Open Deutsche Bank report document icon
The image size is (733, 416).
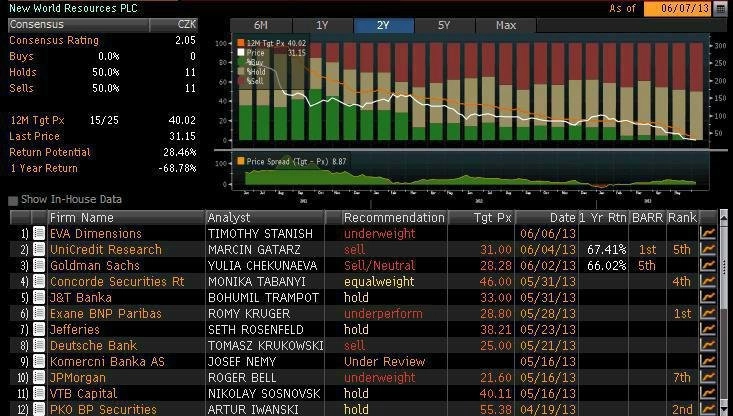pyautogui.click(x=38, y=345)
